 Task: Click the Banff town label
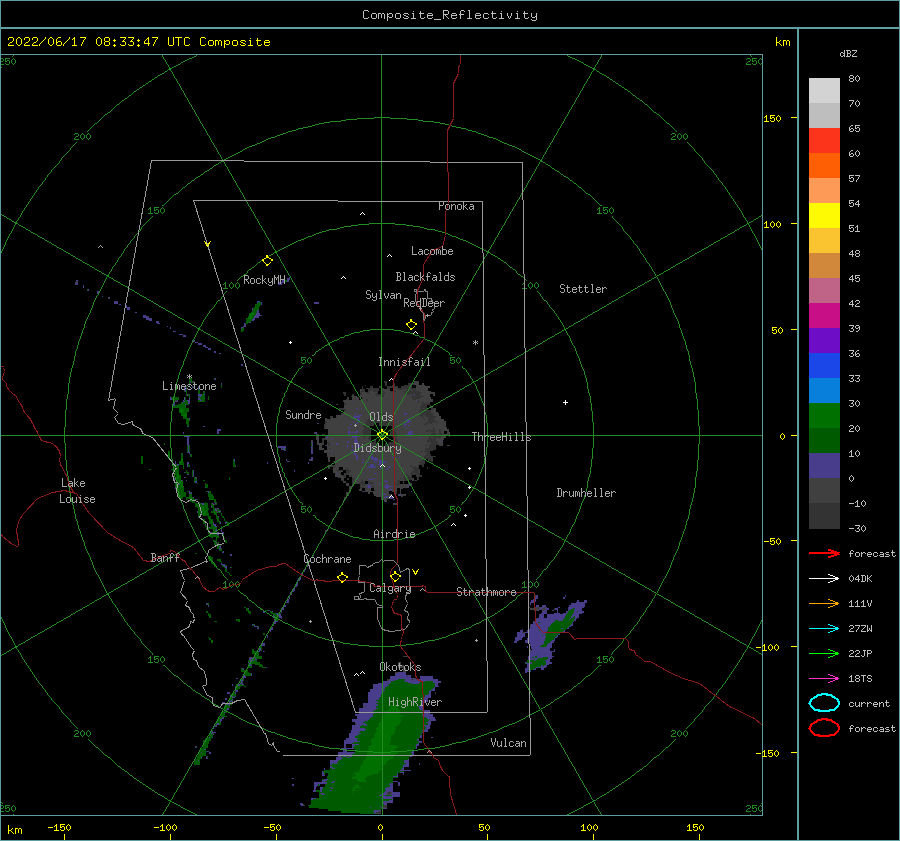point(165,557)
